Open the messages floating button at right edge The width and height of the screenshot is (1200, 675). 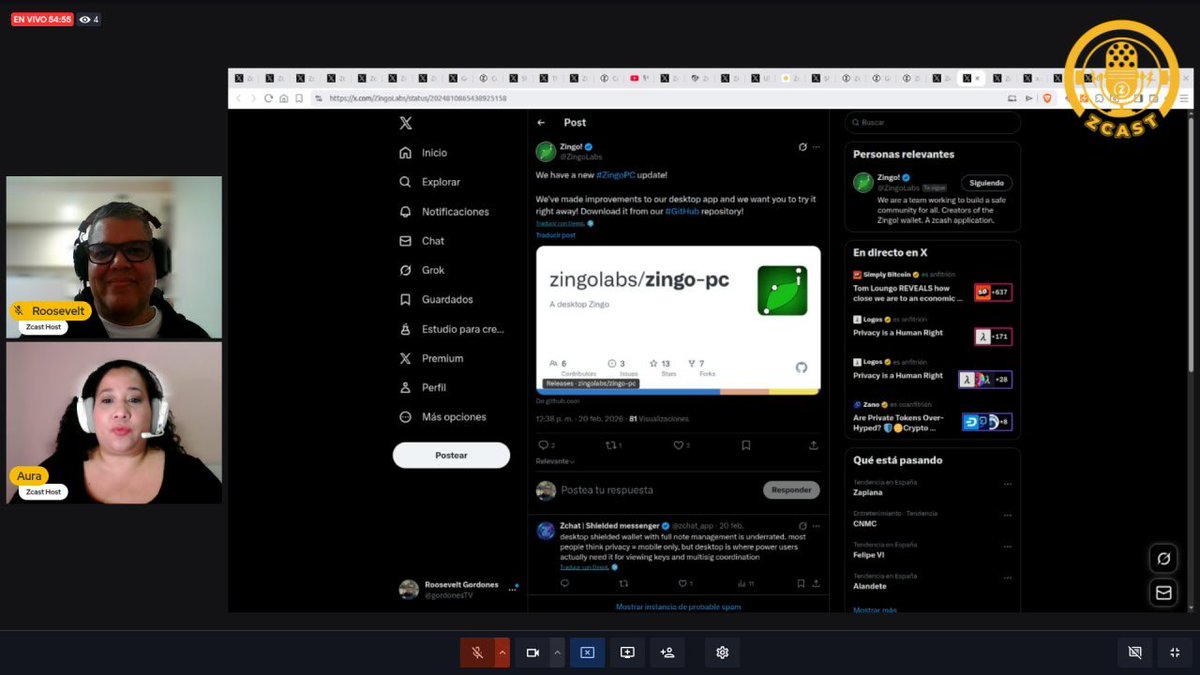click(1163, 593)
